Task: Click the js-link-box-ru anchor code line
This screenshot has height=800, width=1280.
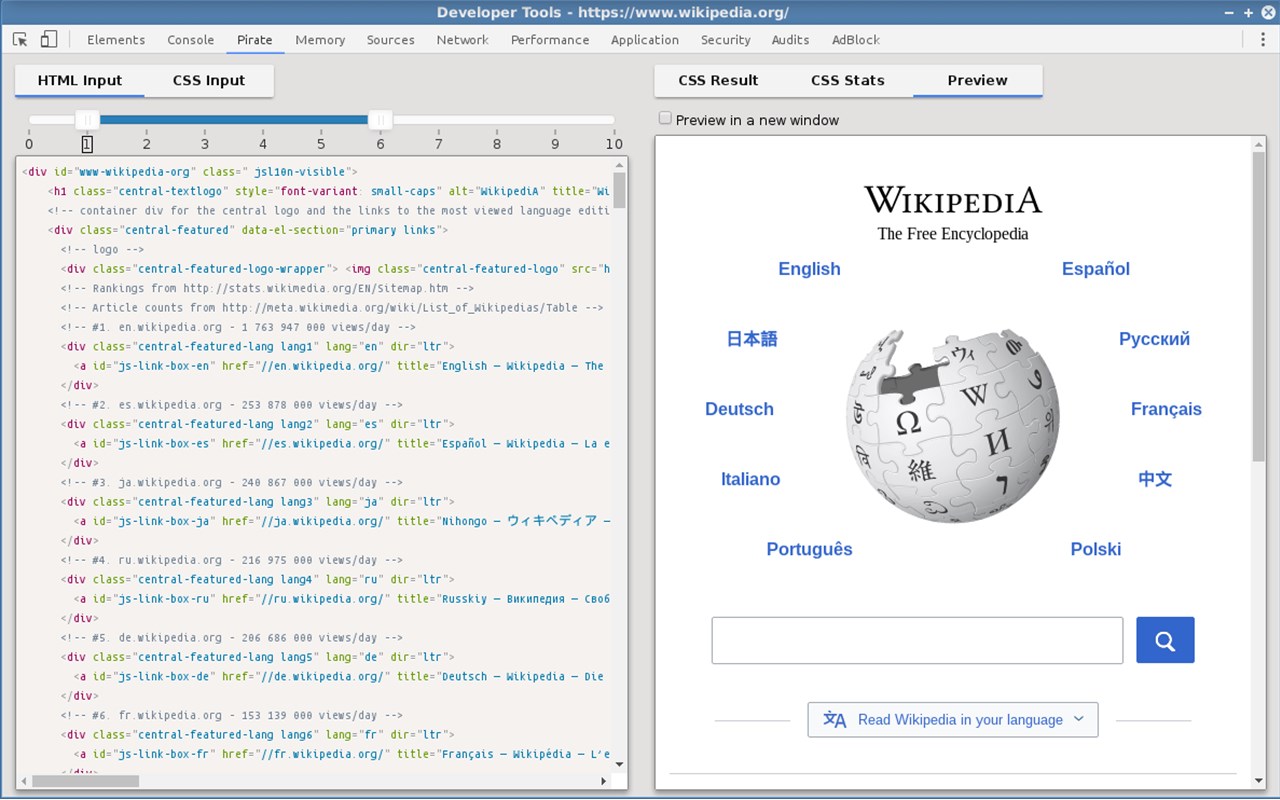Action: (x=342, y=599)
